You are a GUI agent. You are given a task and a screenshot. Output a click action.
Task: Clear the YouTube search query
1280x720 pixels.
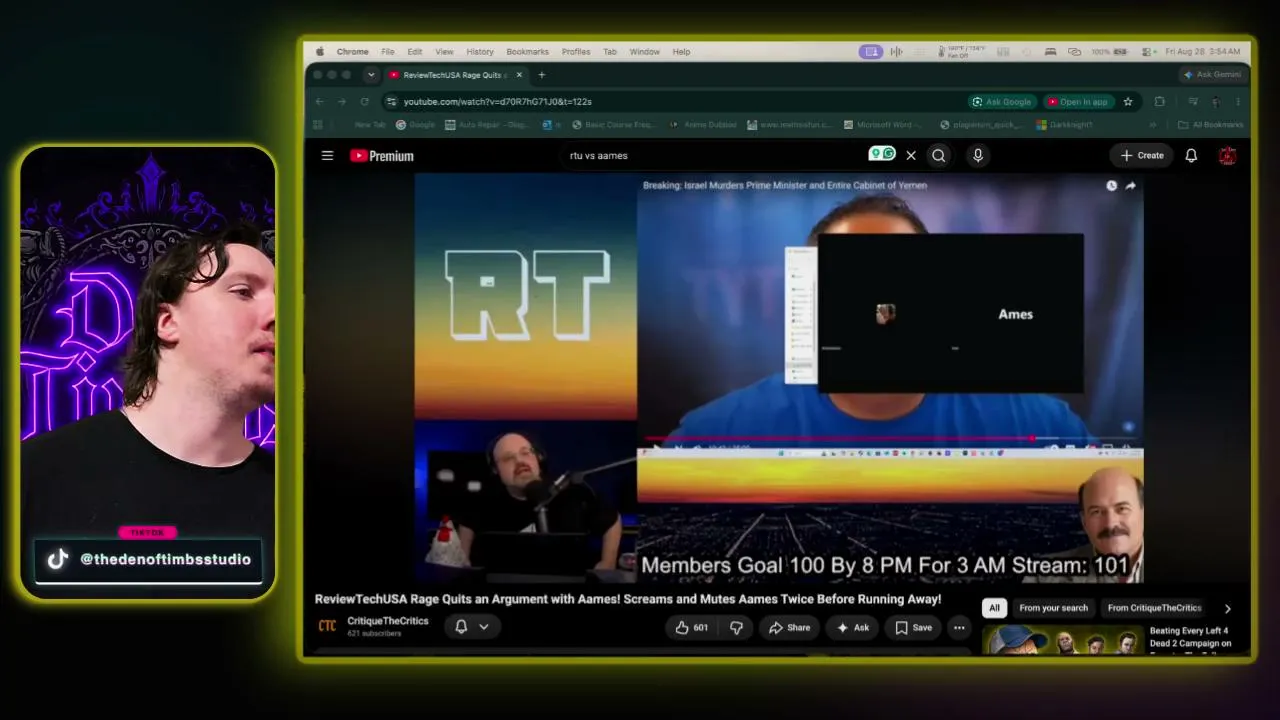tap(911, 155)
